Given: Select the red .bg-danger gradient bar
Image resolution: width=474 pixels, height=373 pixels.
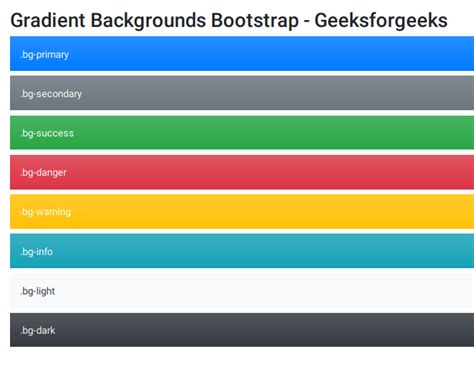Looking at the screenshot, I should pyautogui.click(x=242, y=172).
